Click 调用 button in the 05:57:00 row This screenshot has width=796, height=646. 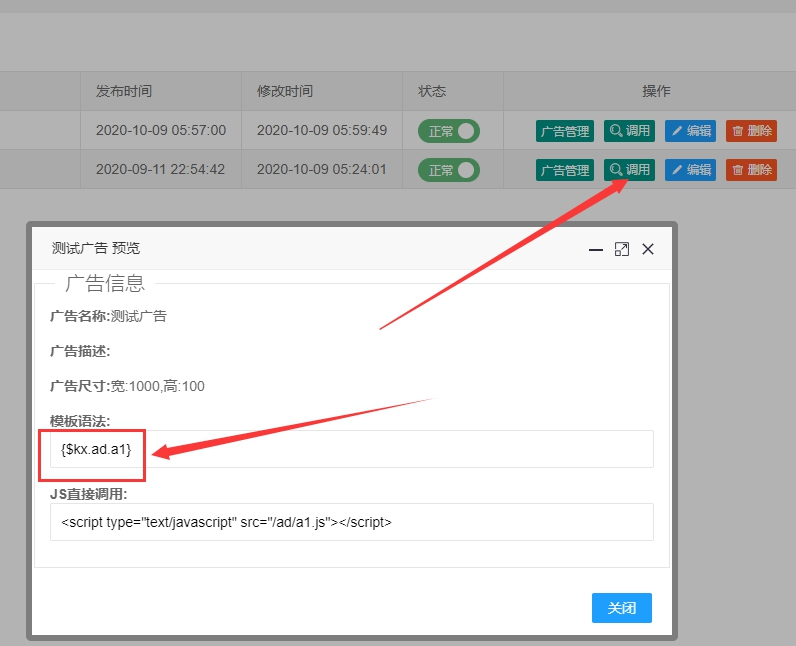click(x=629, y=131)
